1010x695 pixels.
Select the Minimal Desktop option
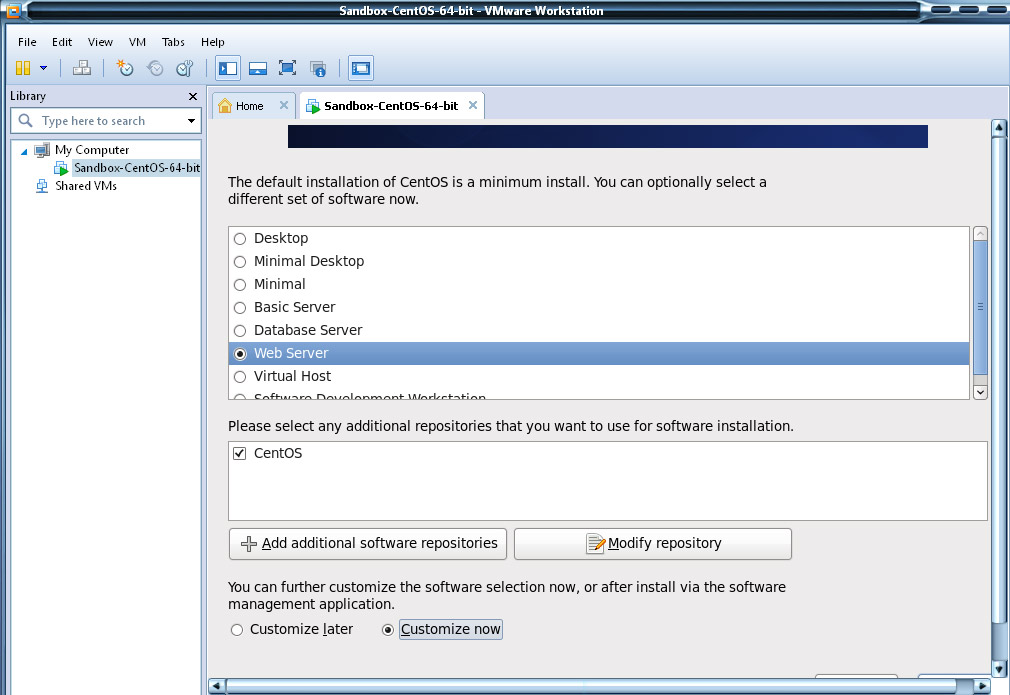tap(240, 262)
